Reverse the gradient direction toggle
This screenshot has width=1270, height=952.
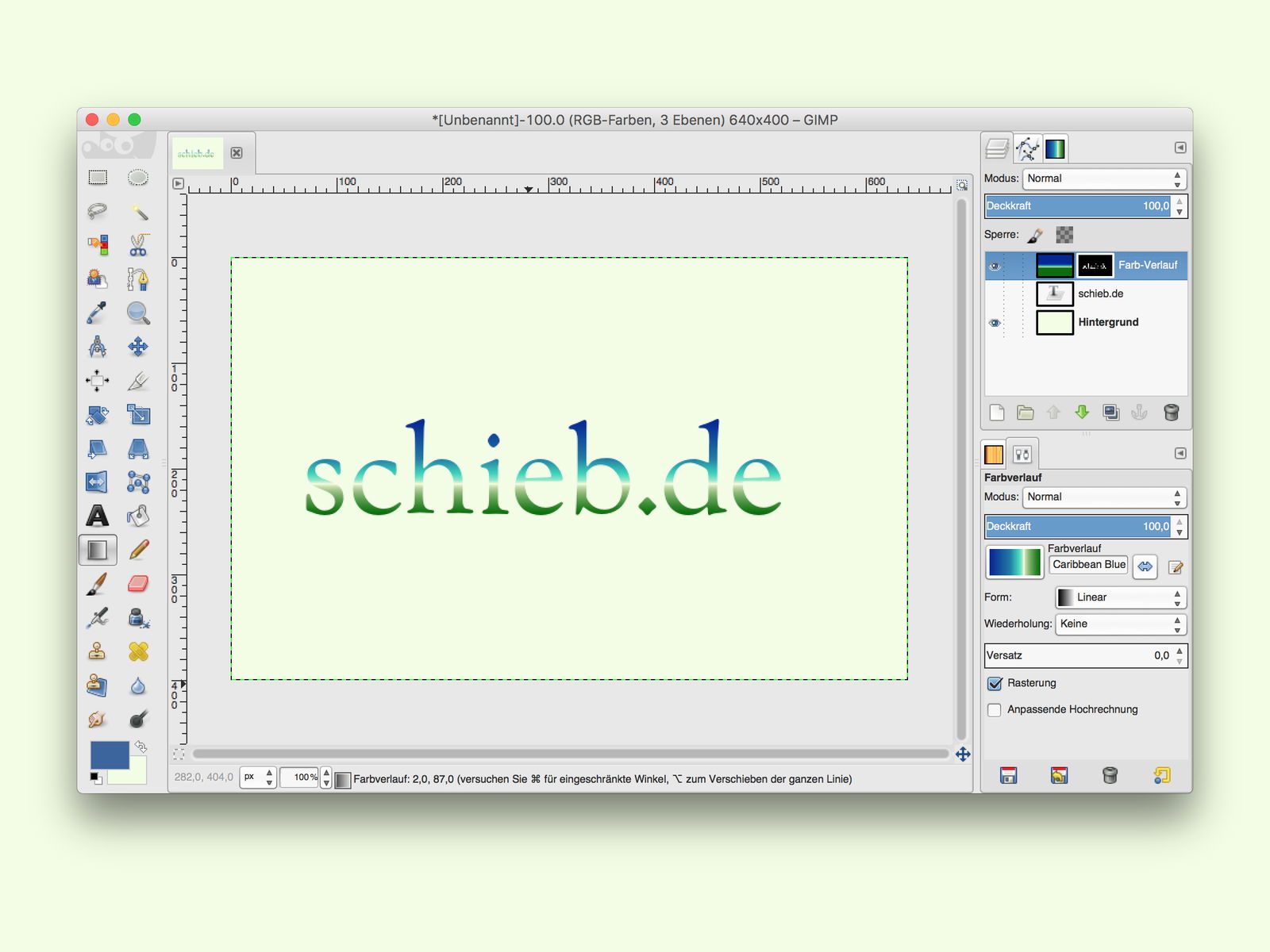pyautogui.click(x=1145, y=566)
